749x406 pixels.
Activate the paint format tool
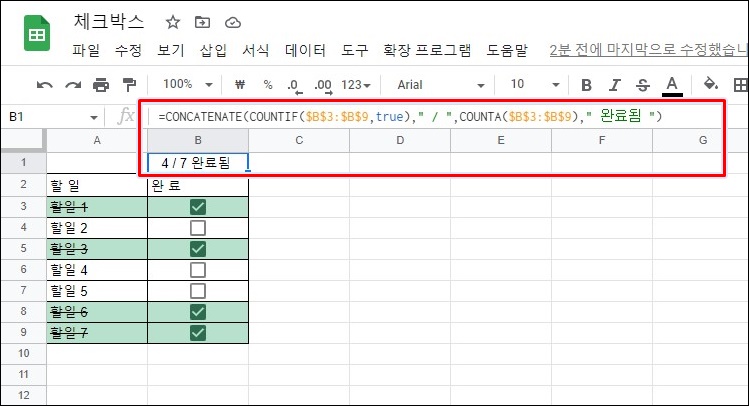pos(129,85)
